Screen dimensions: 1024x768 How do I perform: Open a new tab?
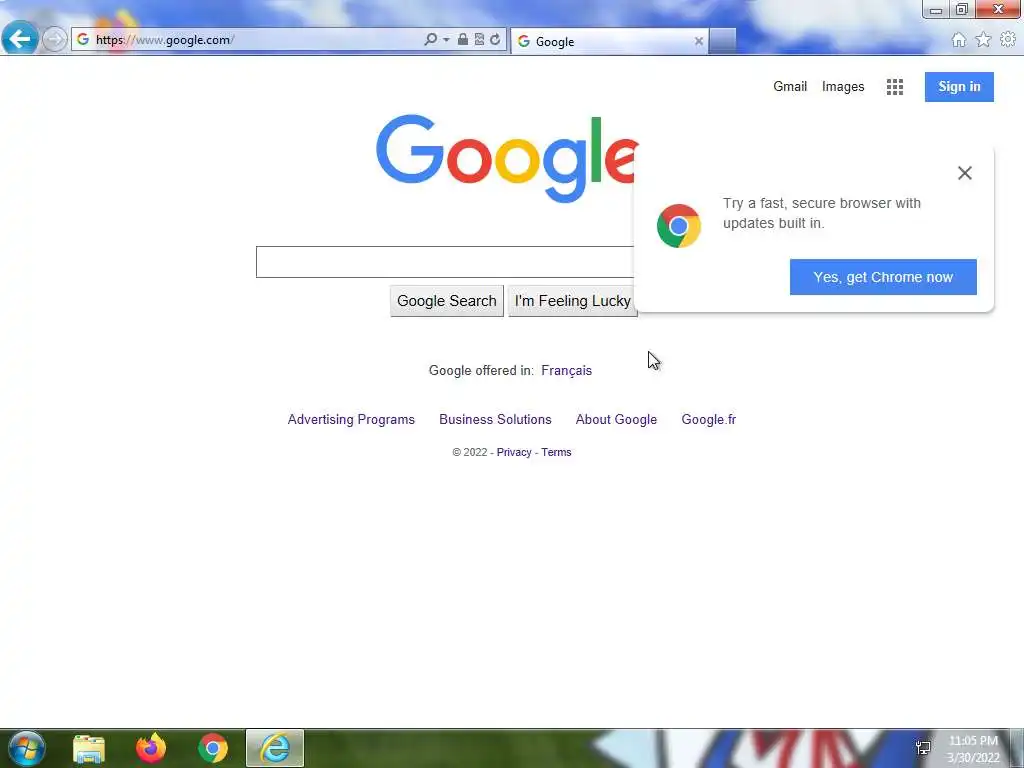[722, 41]
